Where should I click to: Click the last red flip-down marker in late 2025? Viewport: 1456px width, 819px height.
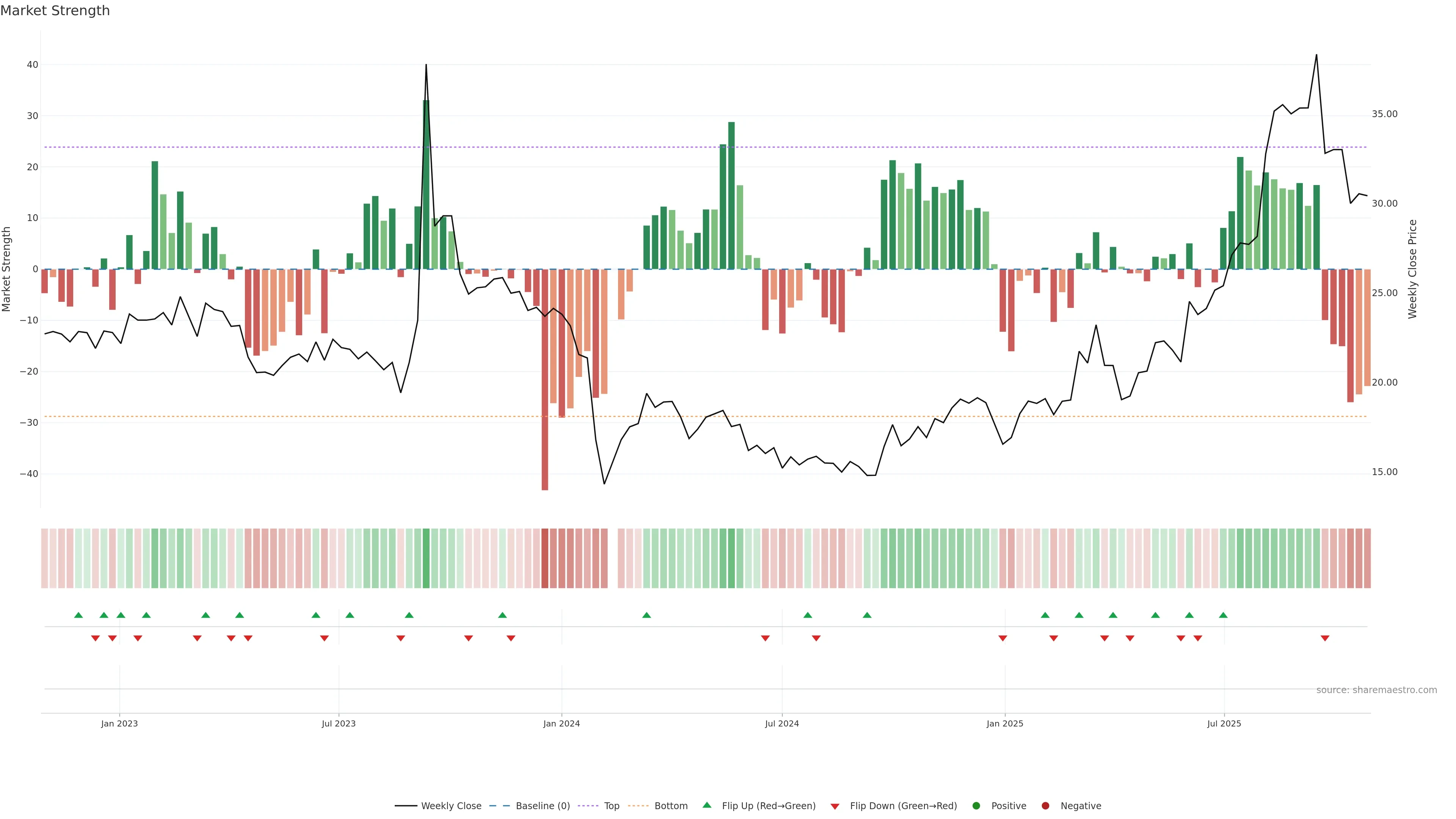click(x=1325, y=638)
